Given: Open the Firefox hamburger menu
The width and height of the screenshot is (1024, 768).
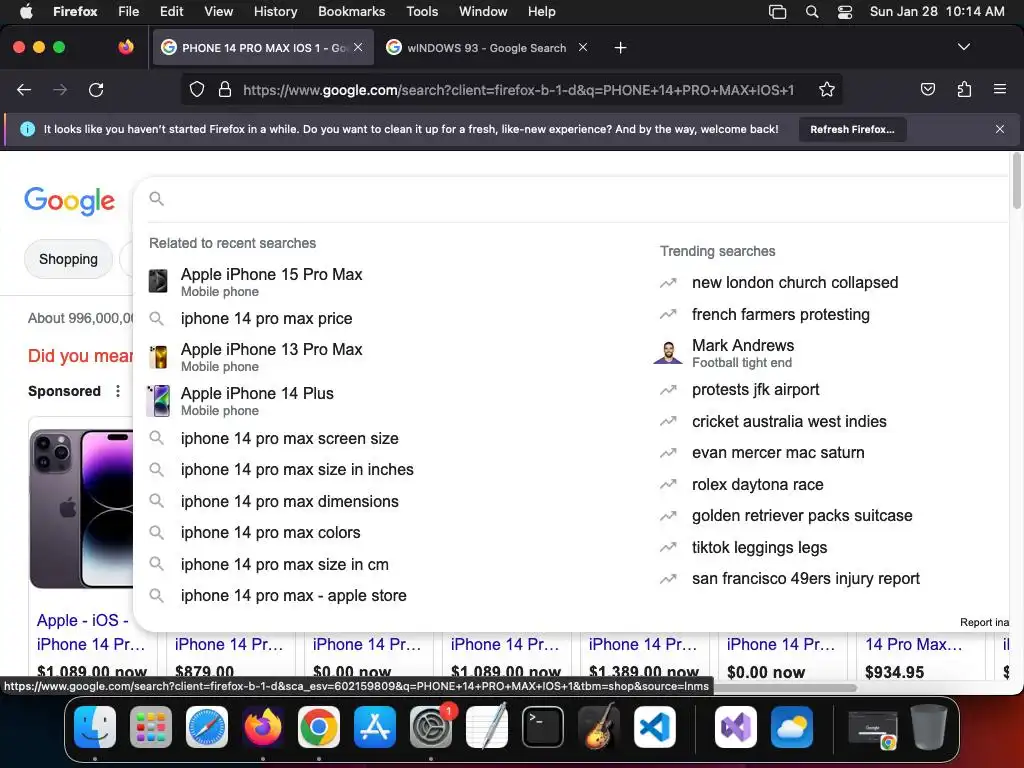Looking at the screenshot, I should (x=1000, y=89).
